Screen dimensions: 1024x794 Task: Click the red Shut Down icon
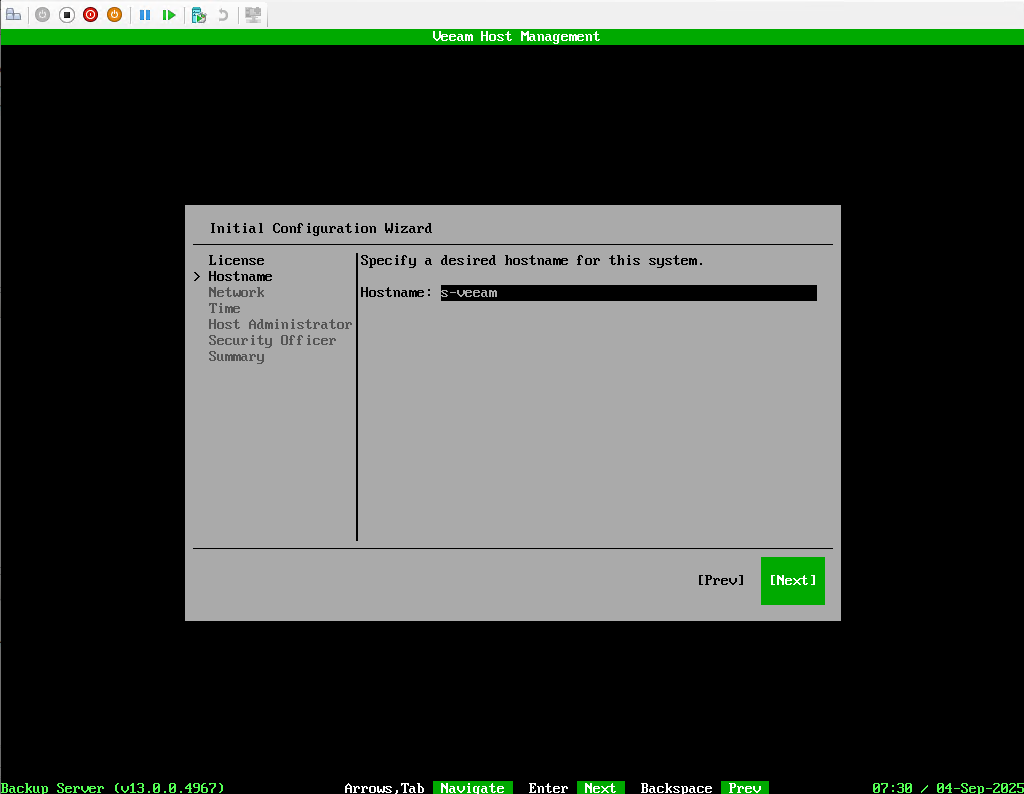click(91, 15)
